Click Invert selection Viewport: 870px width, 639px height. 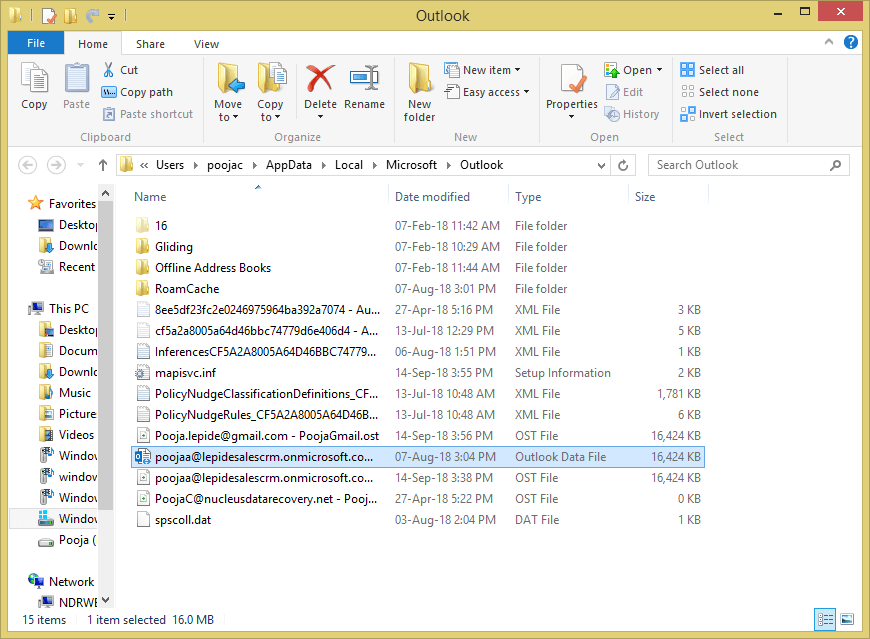tap(729, 114)
